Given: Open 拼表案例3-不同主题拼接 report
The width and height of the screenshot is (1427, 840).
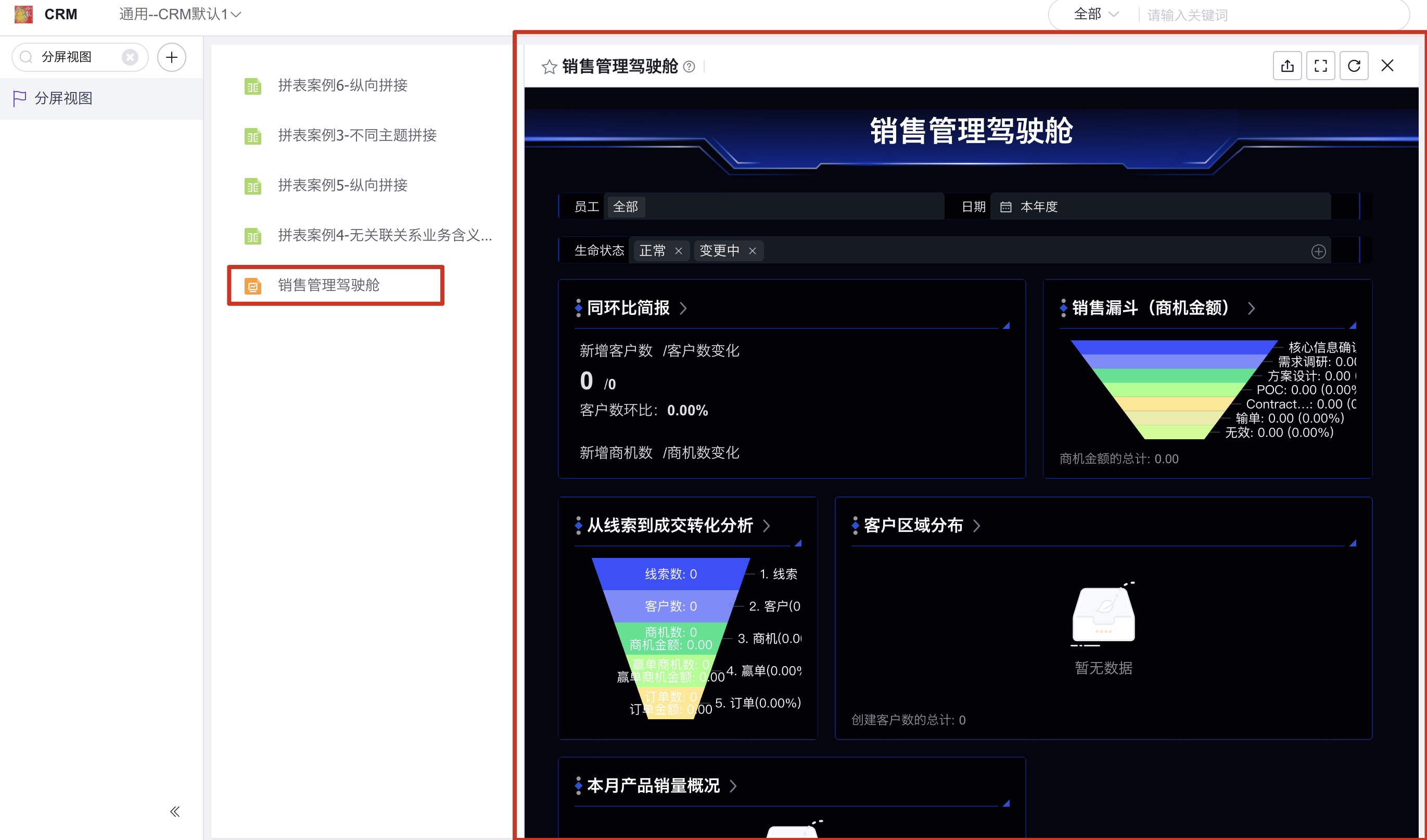Looking at the screenshot, I should click(357, 135).
